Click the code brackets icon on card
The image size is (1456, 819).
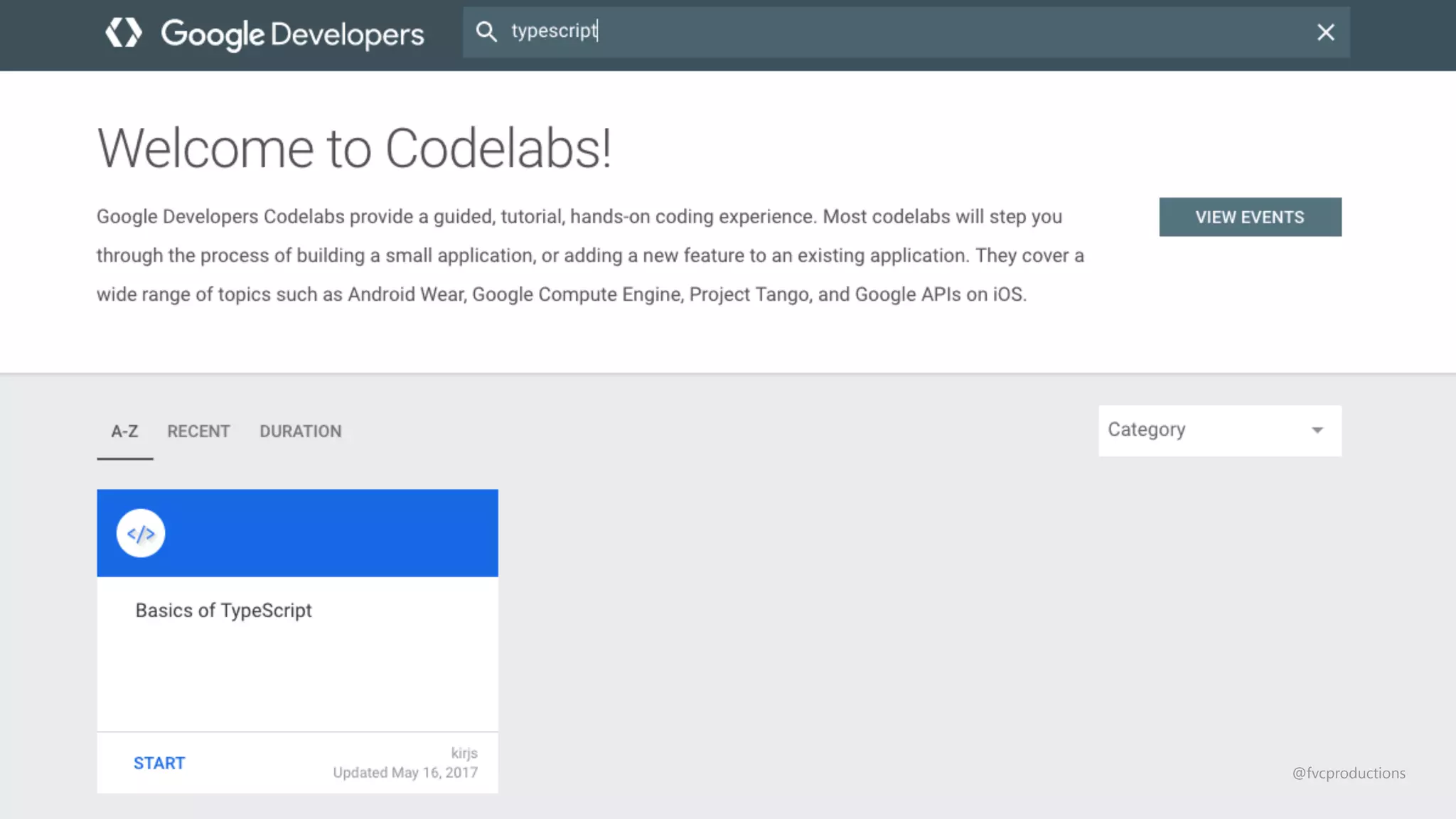(141, 533)
